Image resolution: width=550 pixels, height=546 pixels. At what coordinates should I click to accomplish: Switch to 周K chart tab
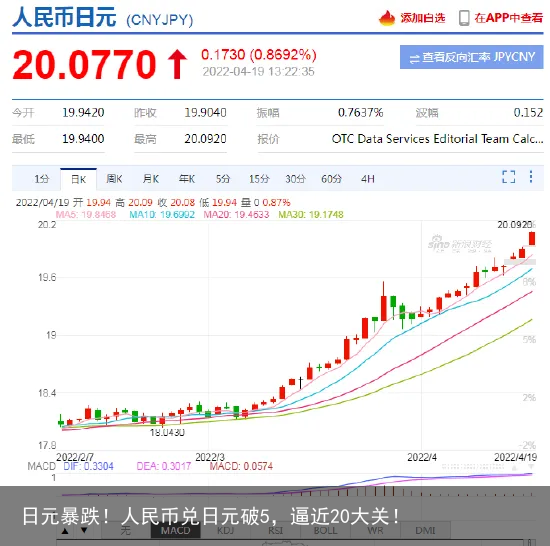click(x=114, y=179)
